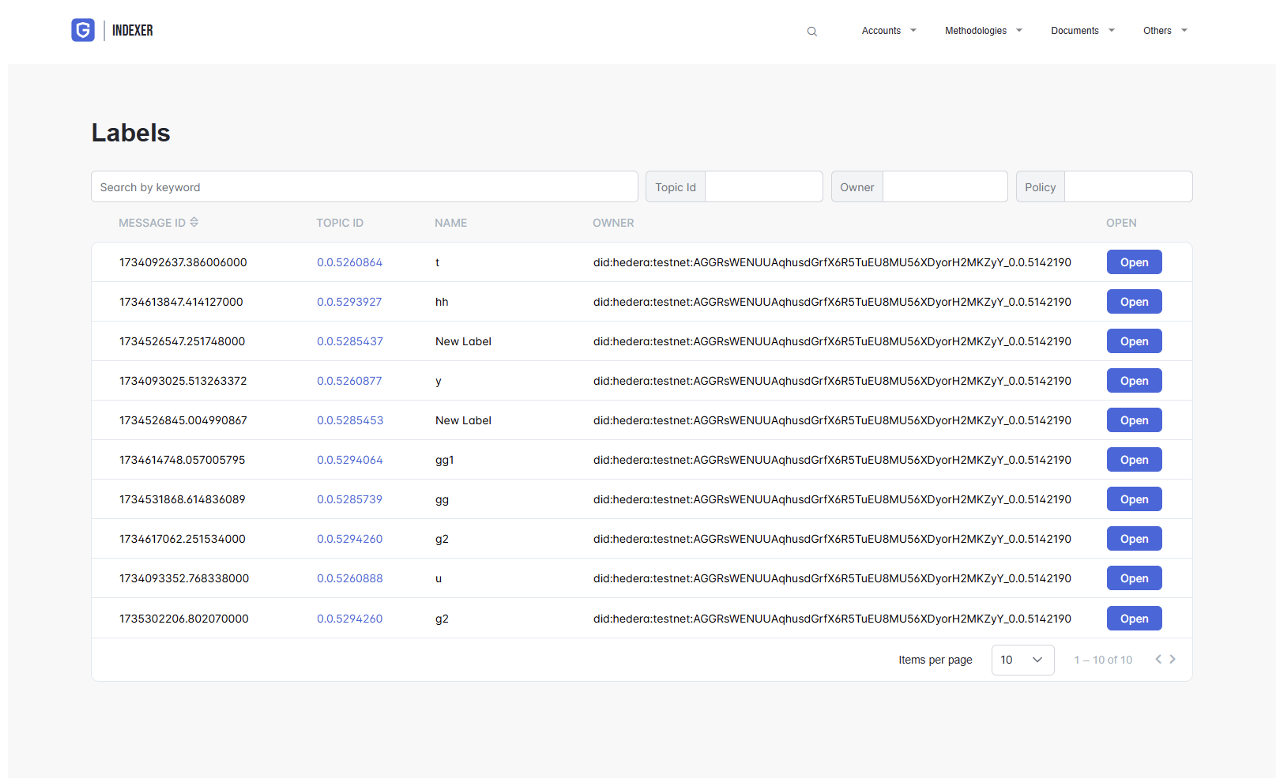
Task: Expand the Accounts menu
Action: (x=888, y=31)
